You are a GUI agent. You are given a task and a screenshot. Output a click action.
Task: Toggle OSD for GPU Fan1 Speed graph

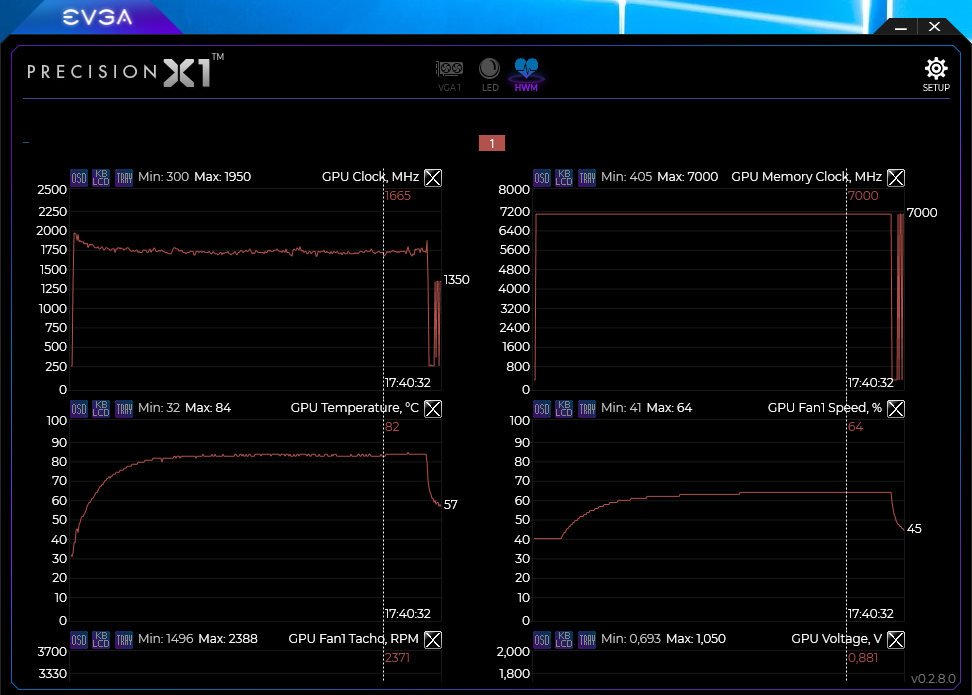pos(542,409)
